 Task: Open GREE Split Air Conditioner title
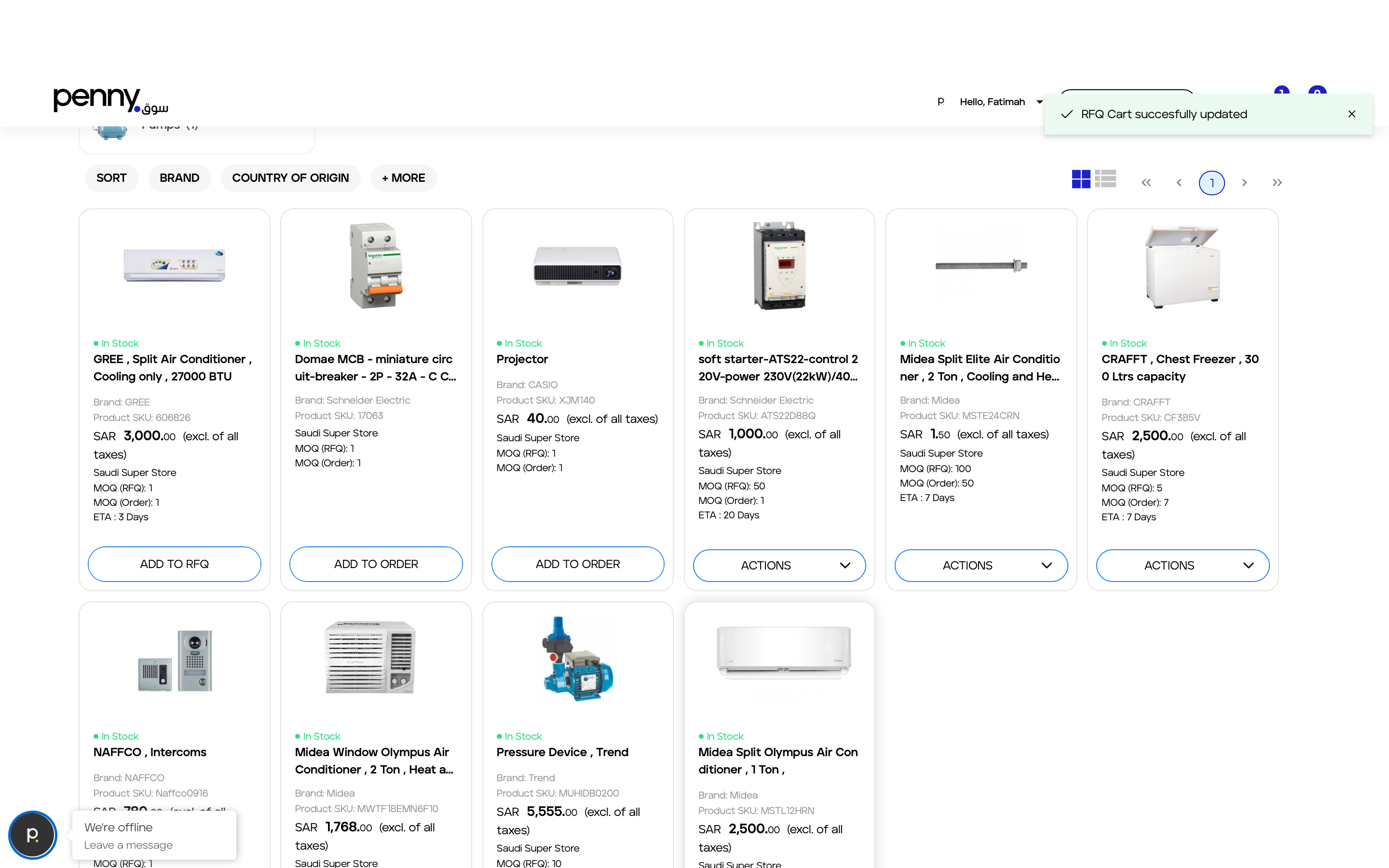173,367
